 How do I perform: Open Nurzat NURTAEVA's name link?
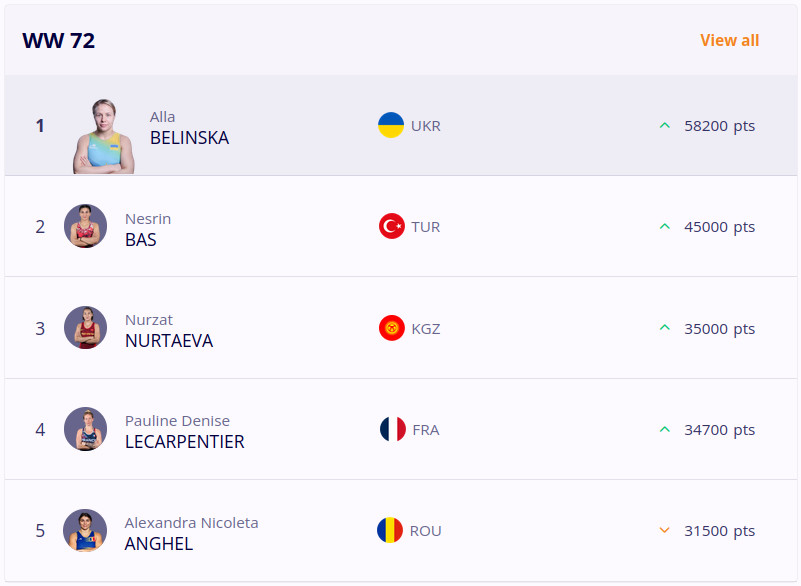point(168,341)
